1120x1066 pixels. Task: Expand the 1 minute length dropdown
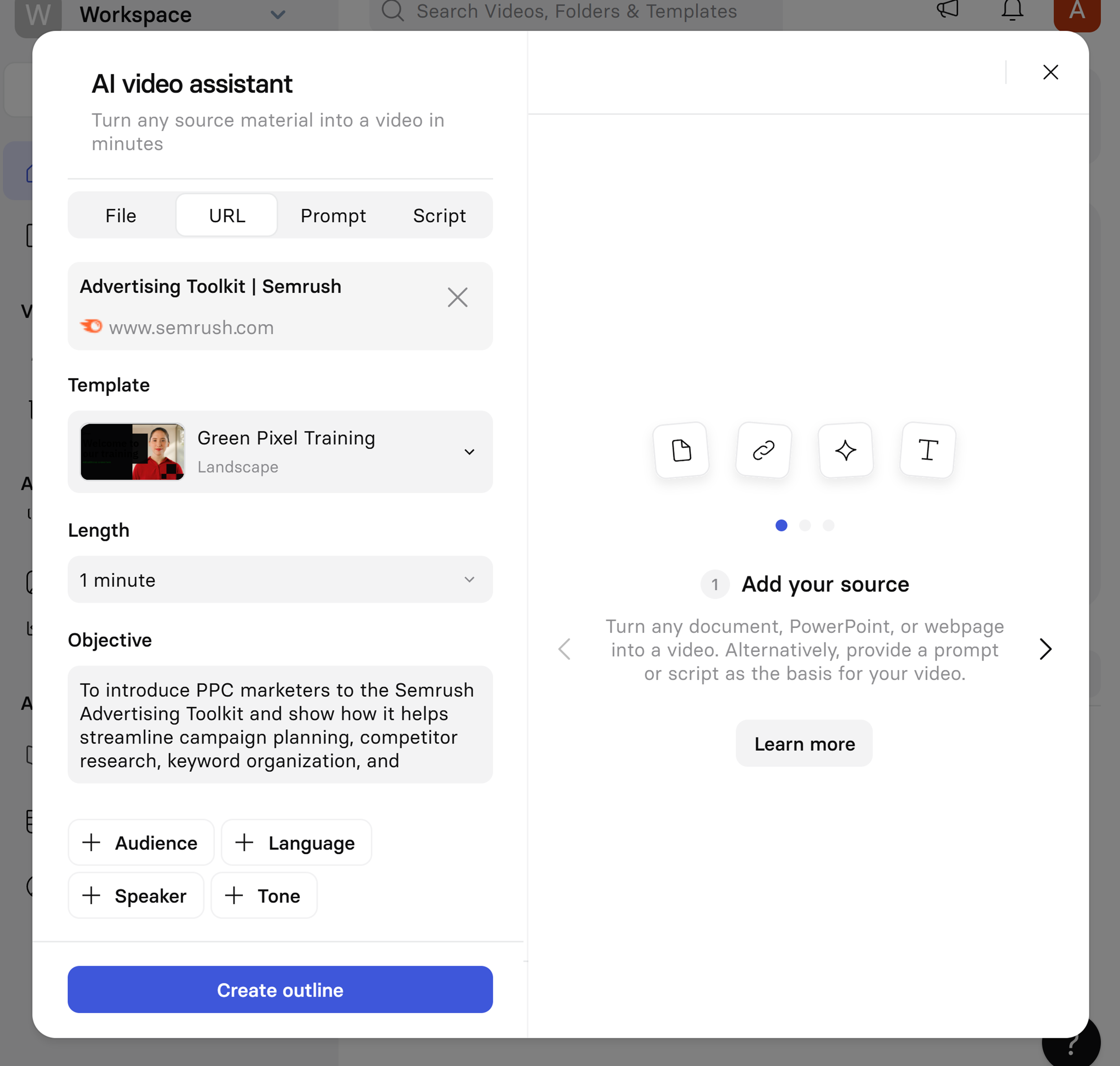point(280,580)
